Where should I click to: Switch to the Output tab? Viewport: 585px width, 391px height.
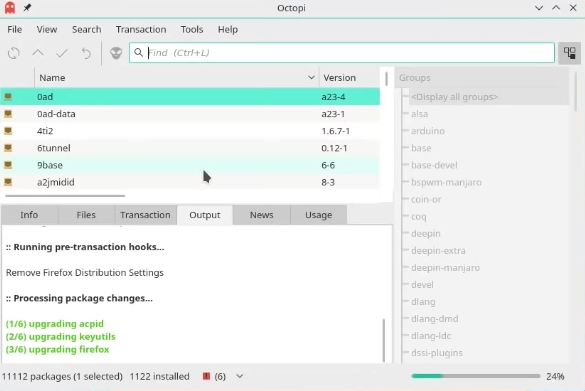(205, 215)
